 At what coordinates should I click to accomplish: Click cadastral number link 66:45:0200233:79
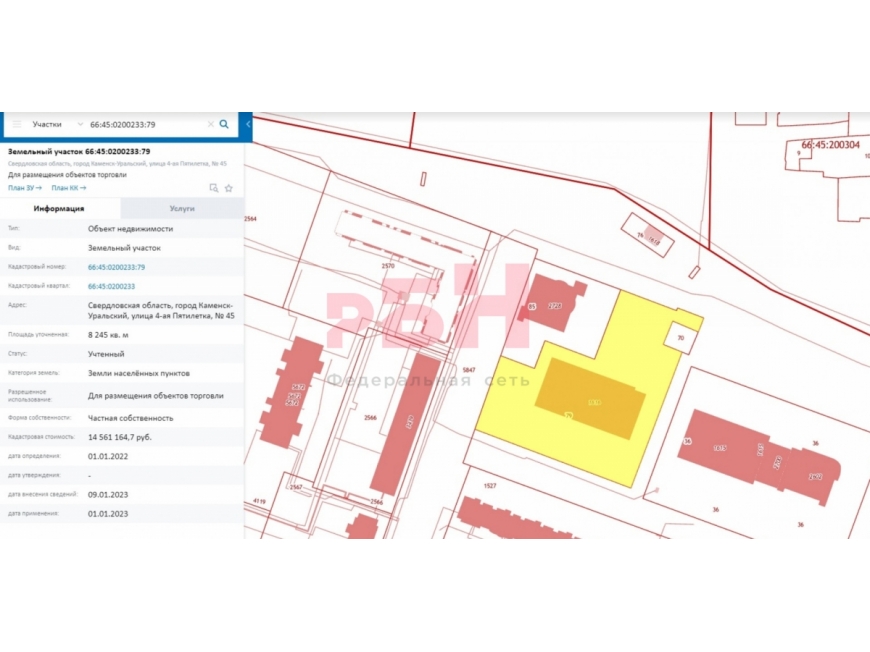116,267
